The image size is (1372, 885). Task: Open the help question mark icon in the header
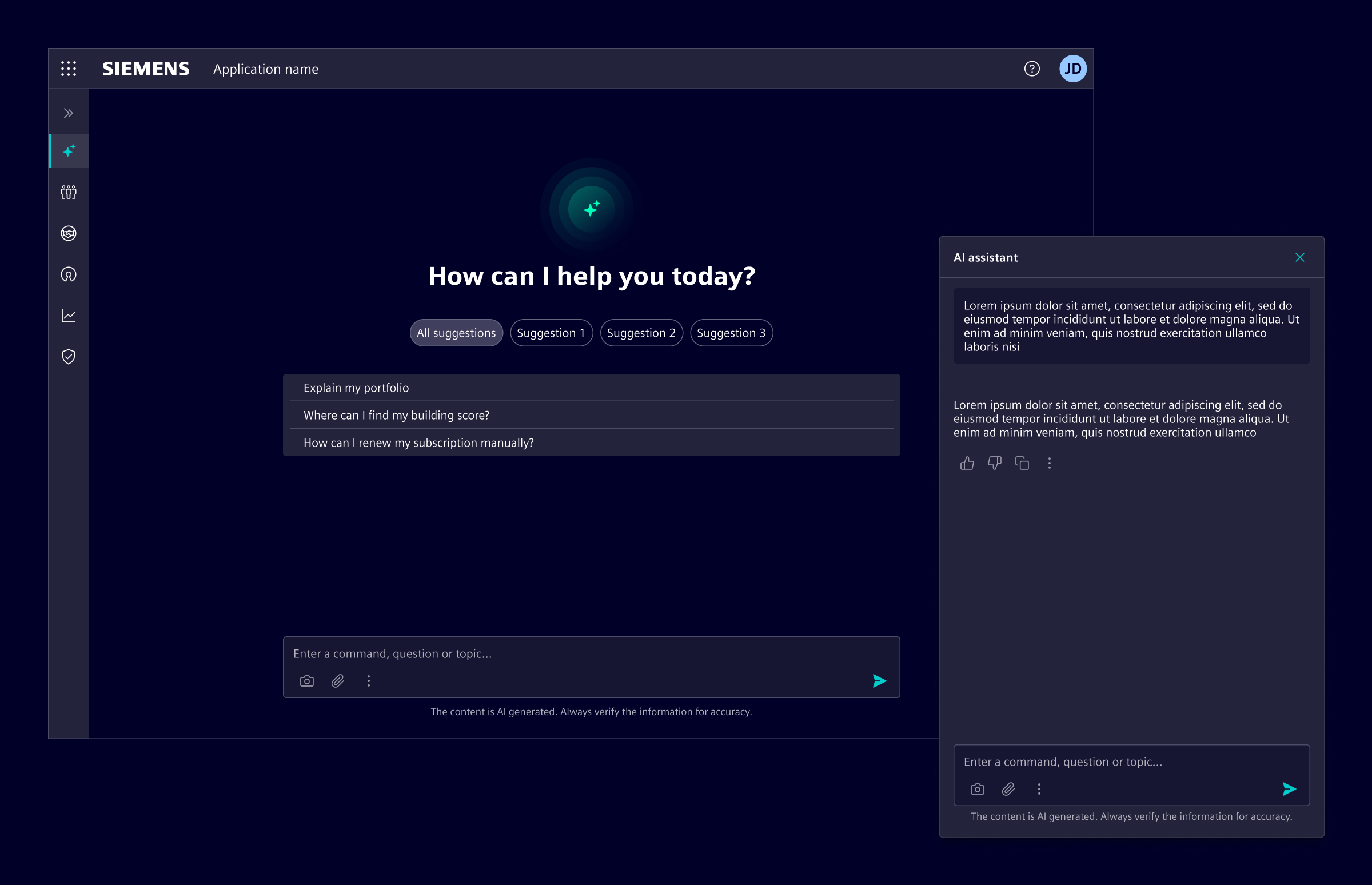(1031, 69)
